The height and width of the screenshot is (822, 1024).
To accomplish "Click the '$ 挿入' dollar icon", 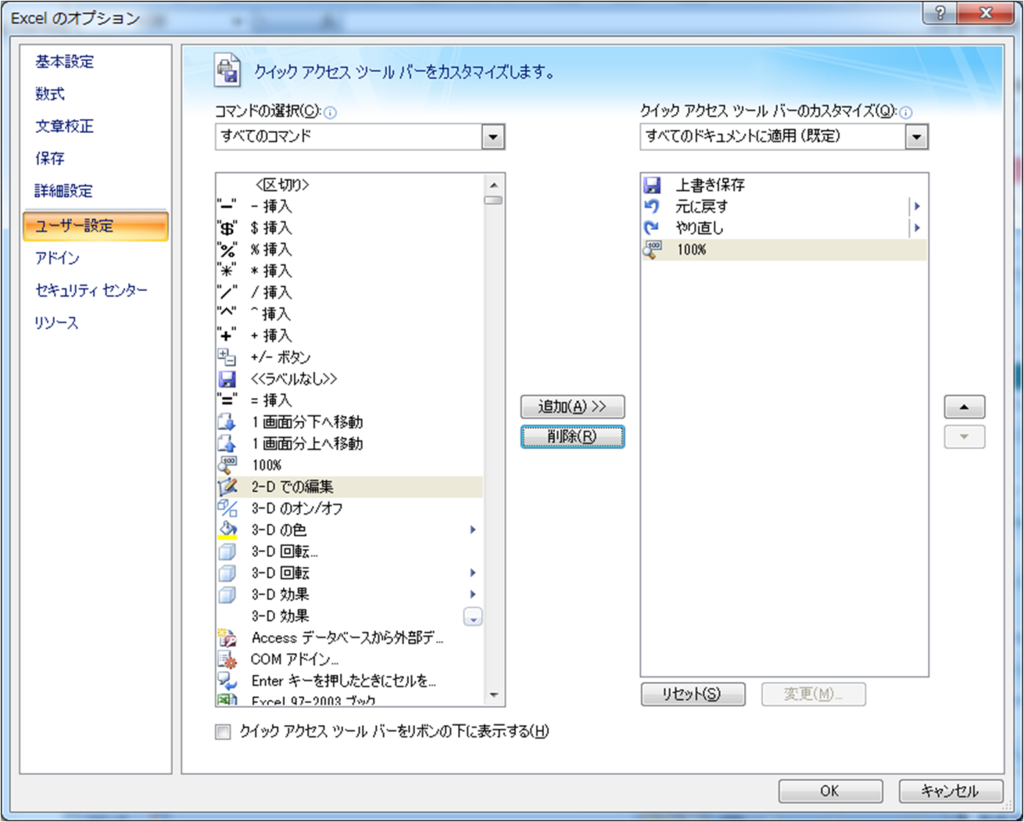I will tap(227, 228).
